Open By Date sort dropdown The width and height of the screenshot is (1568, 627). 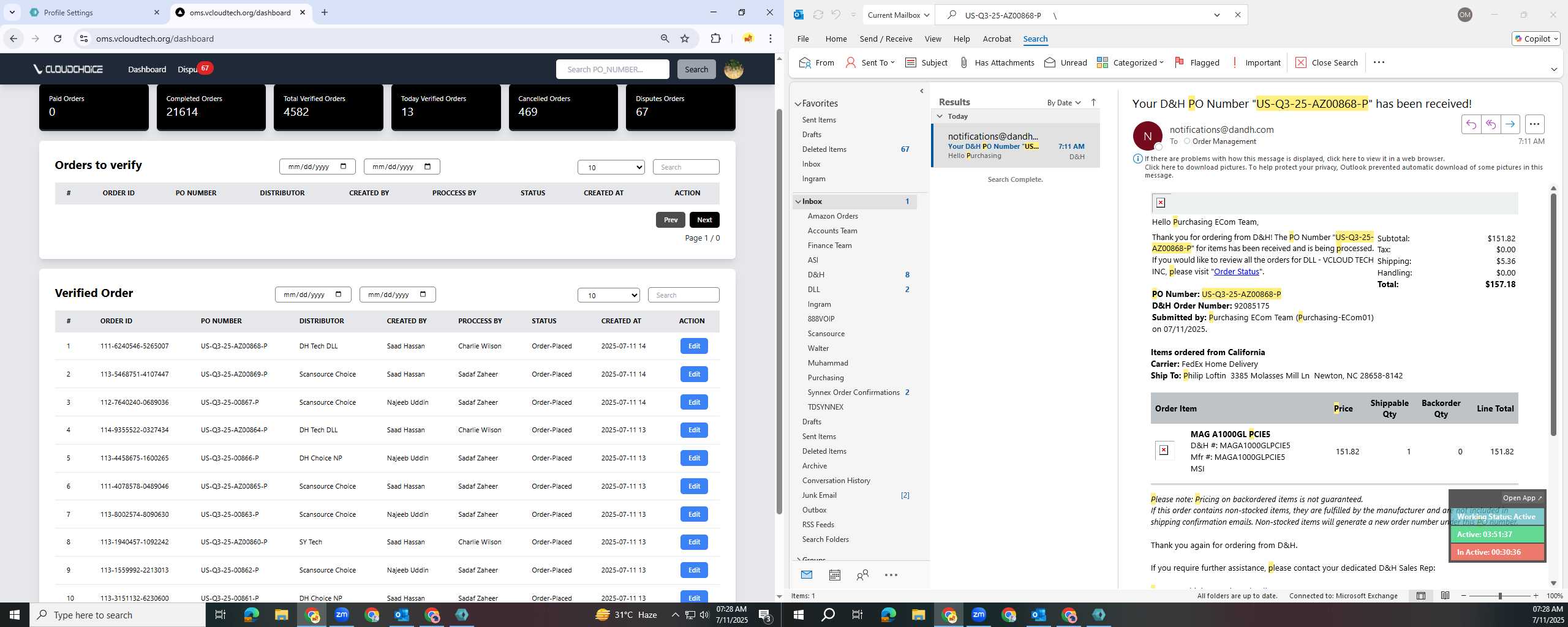[1064, 102]
